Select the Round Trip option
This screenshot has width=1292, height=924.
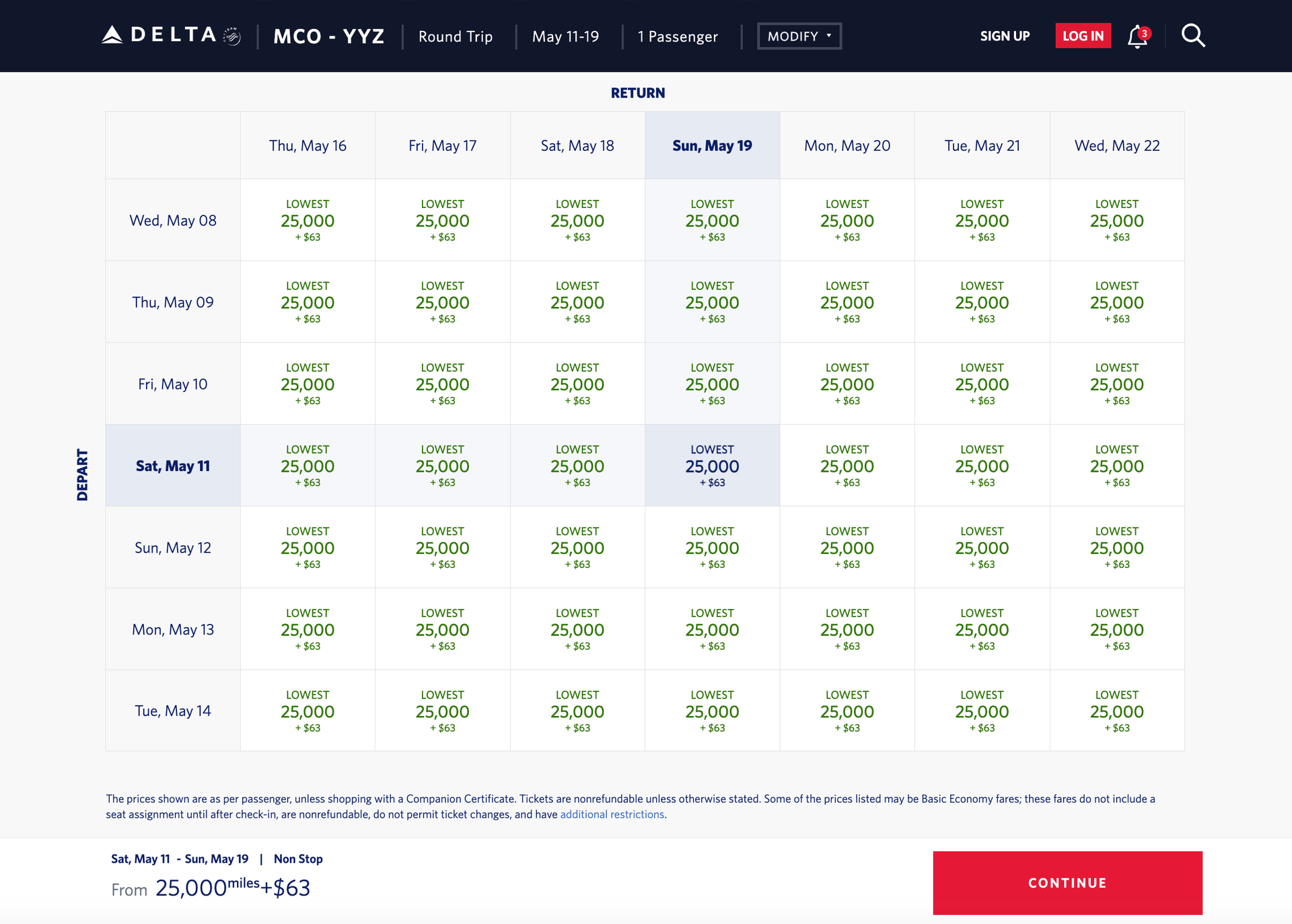[456, 36]
